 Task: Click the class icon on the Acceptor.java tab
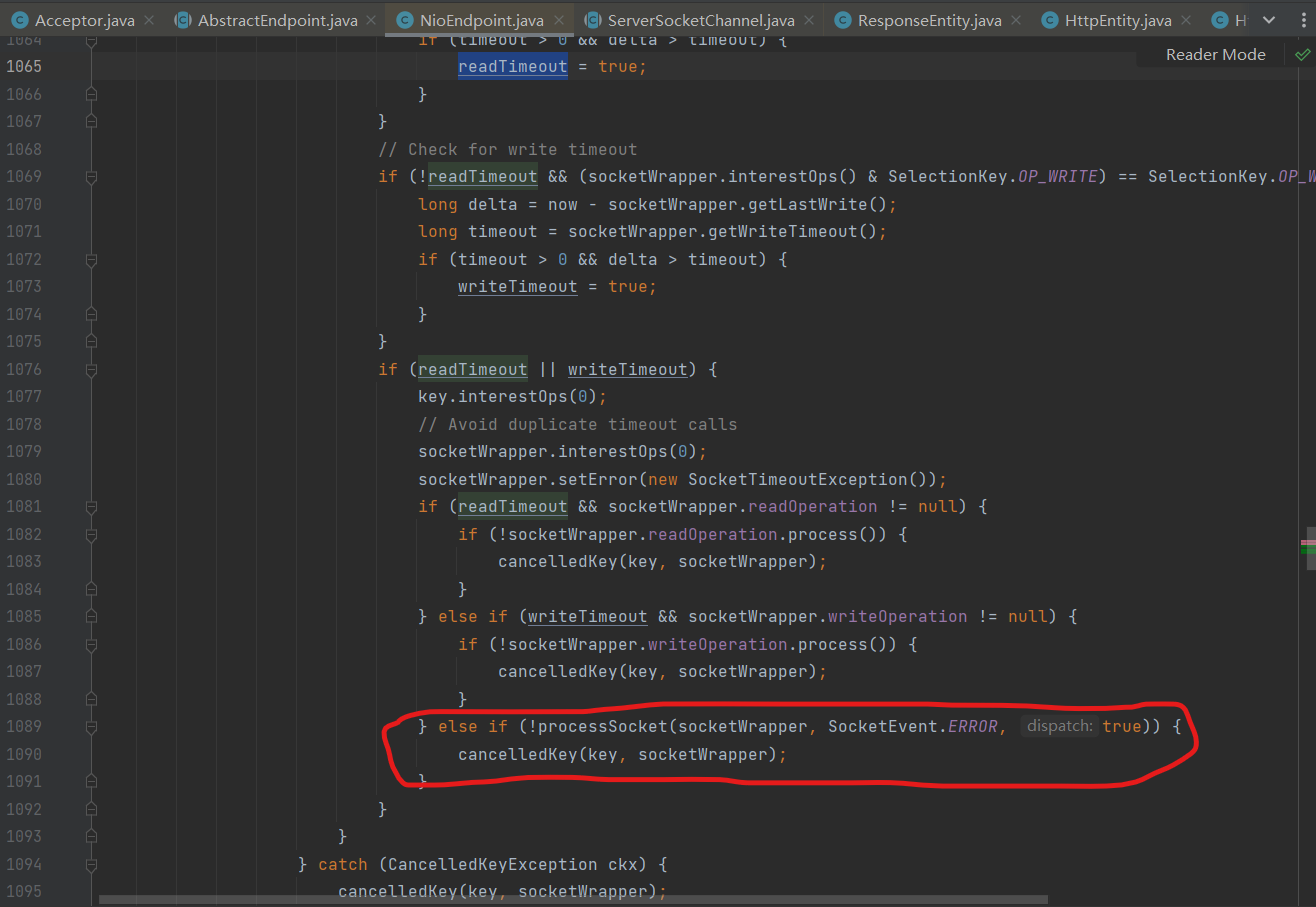17,19
